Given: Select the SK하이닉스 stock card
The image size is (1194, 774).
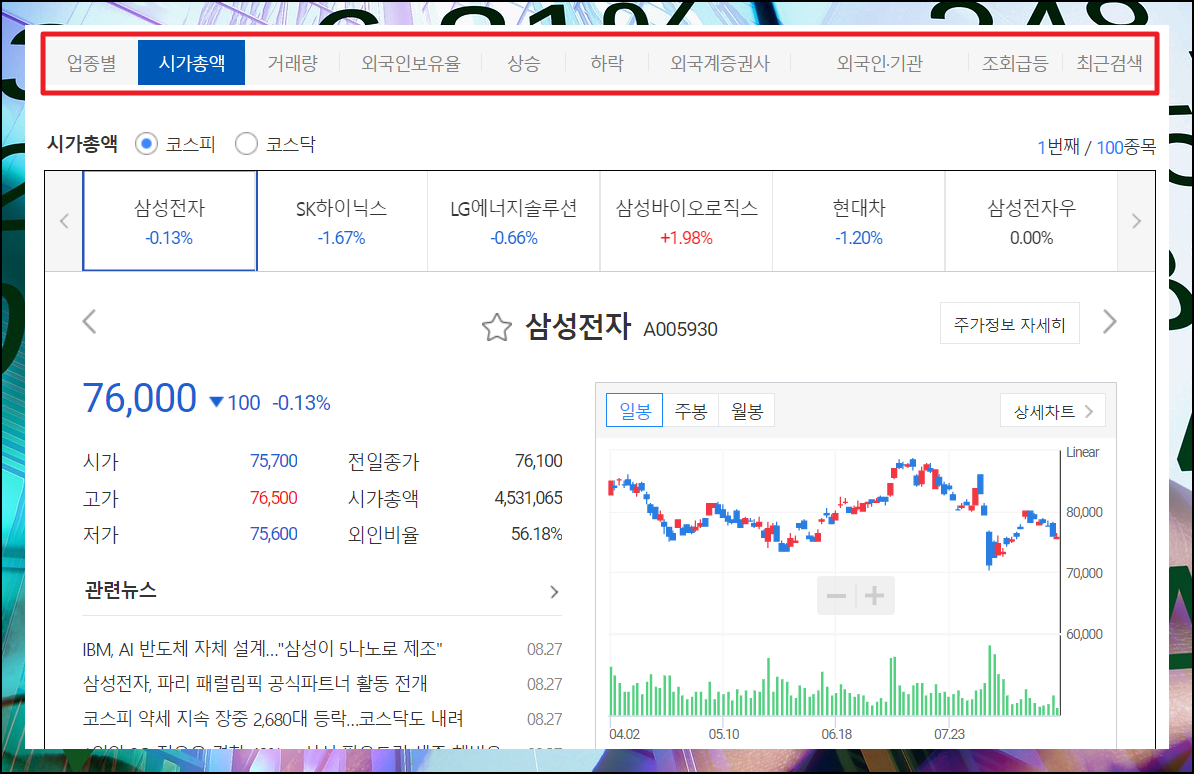Looking at the screenshot, I should (x=342, y=221).
